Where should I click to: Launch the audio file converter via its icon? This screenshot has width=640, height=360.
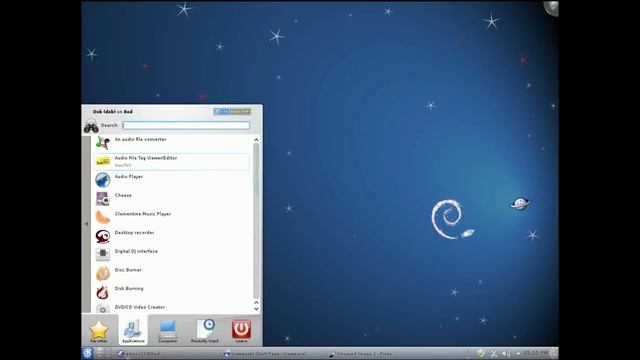click(102, 143)
